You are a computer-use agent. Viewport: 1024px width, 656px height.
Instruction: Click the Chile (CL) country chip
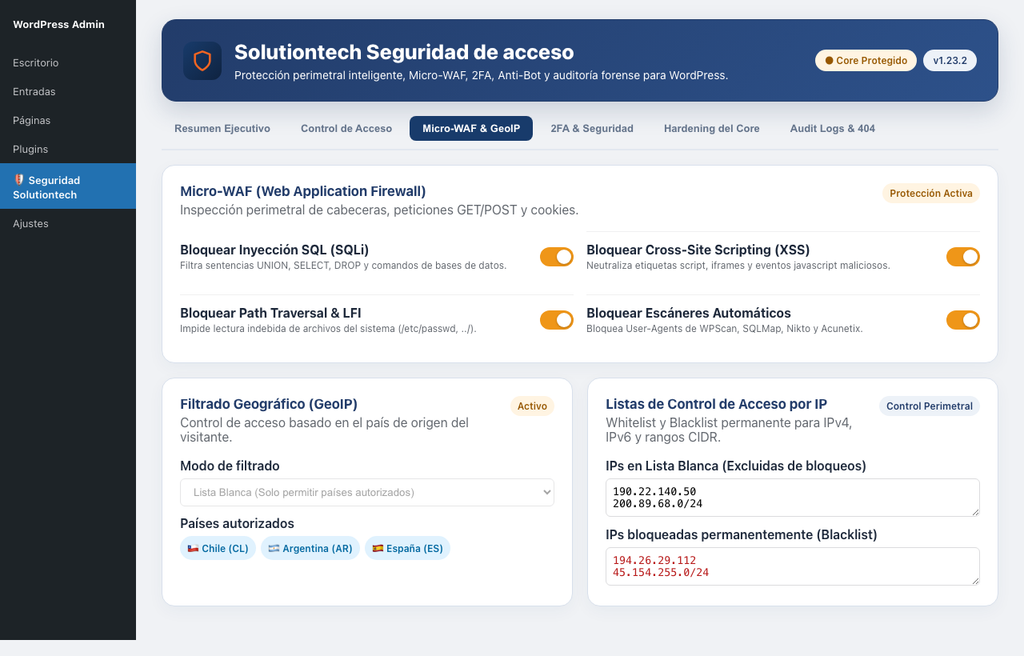coord(217,548)
